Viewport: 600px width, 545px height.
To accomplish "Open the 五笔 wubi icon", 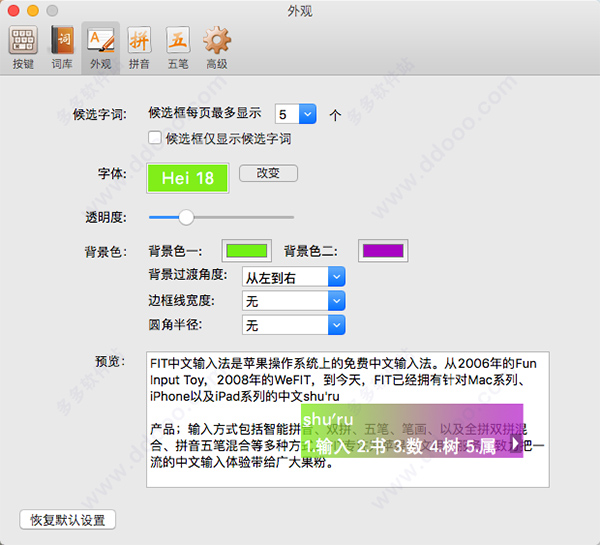I will pos(178,47).
